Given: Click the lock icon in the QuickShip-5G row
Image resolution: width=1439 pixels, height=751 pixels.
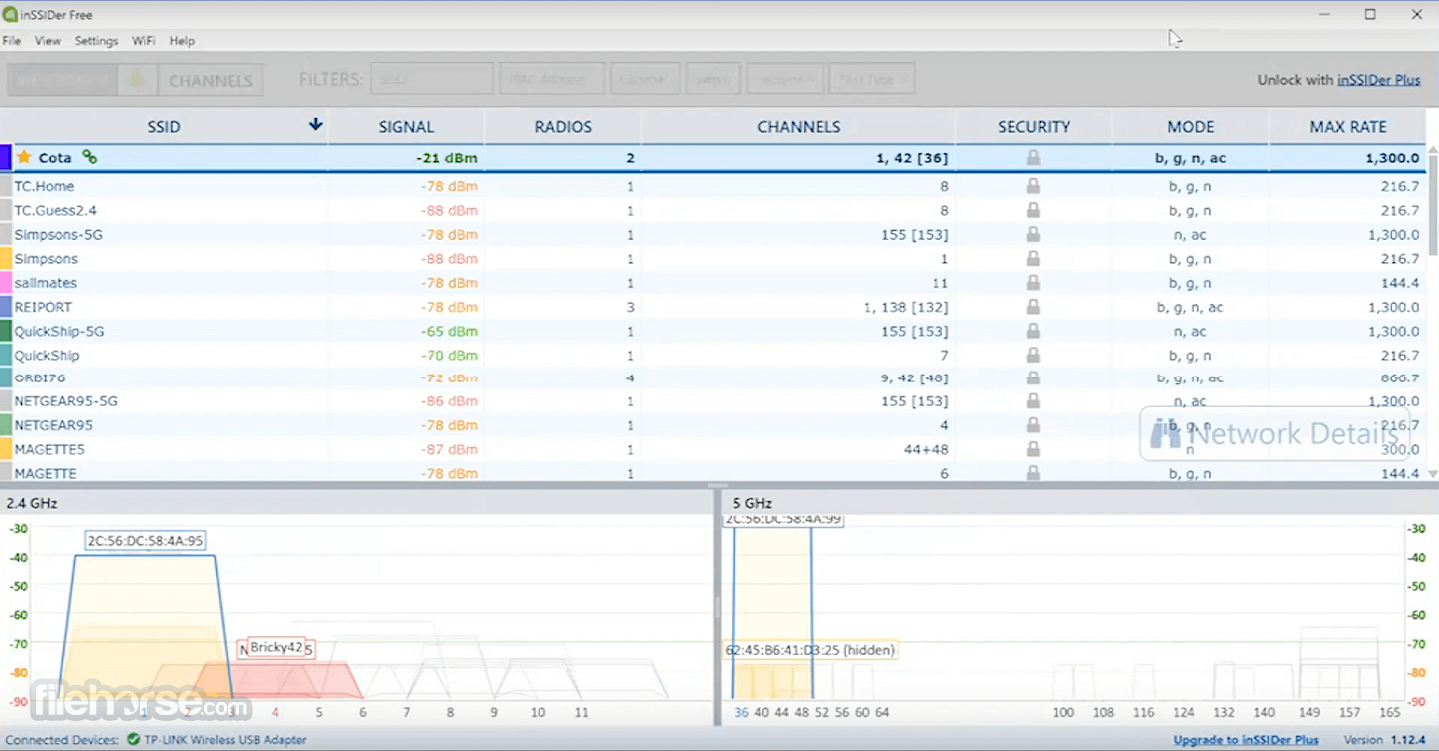Looking at the screenshot, I should (1033, 331).
